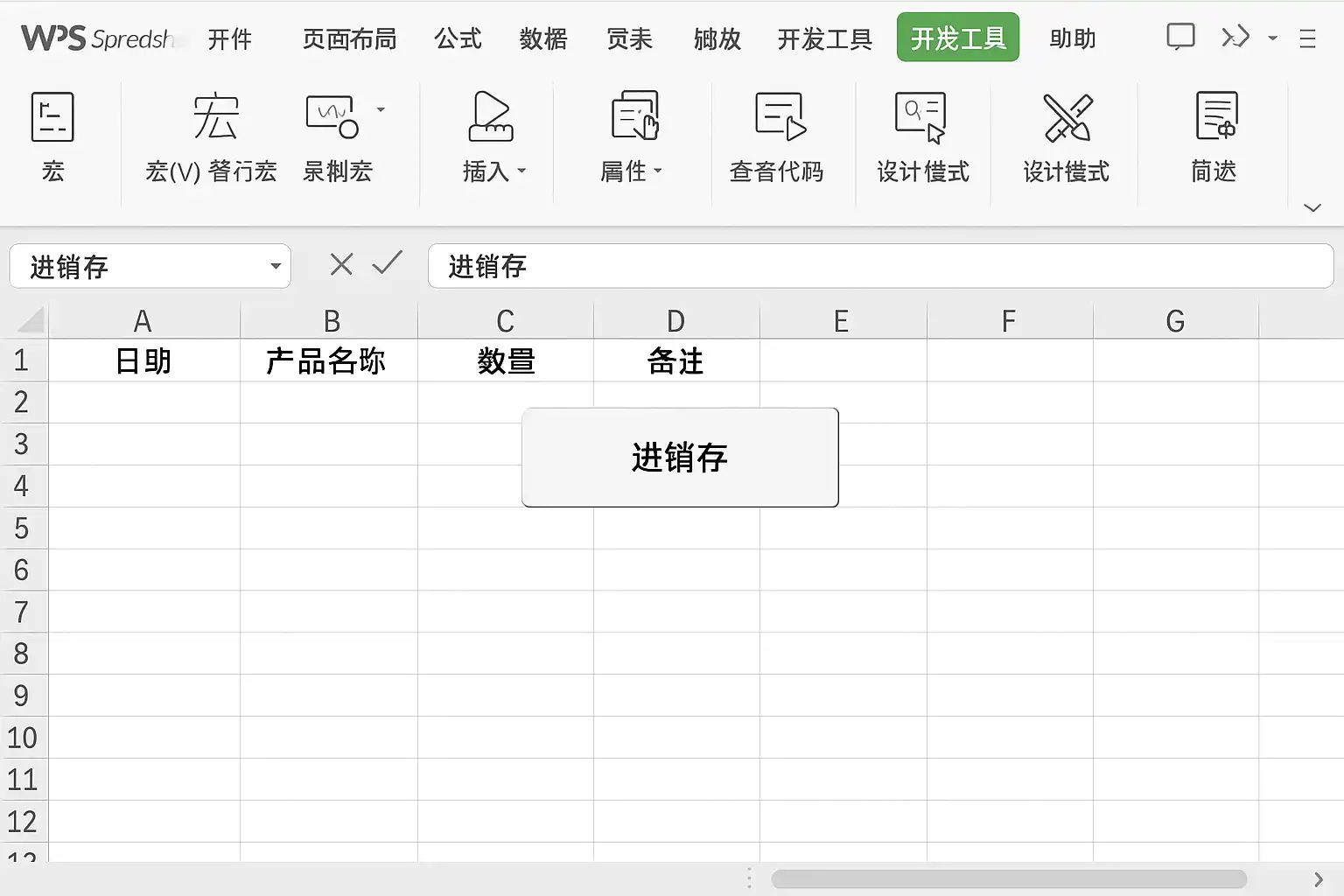Open the 公式 formulas tab
Screen dimensions: 1344x896
pyautogui.click(x=458, y=39)
